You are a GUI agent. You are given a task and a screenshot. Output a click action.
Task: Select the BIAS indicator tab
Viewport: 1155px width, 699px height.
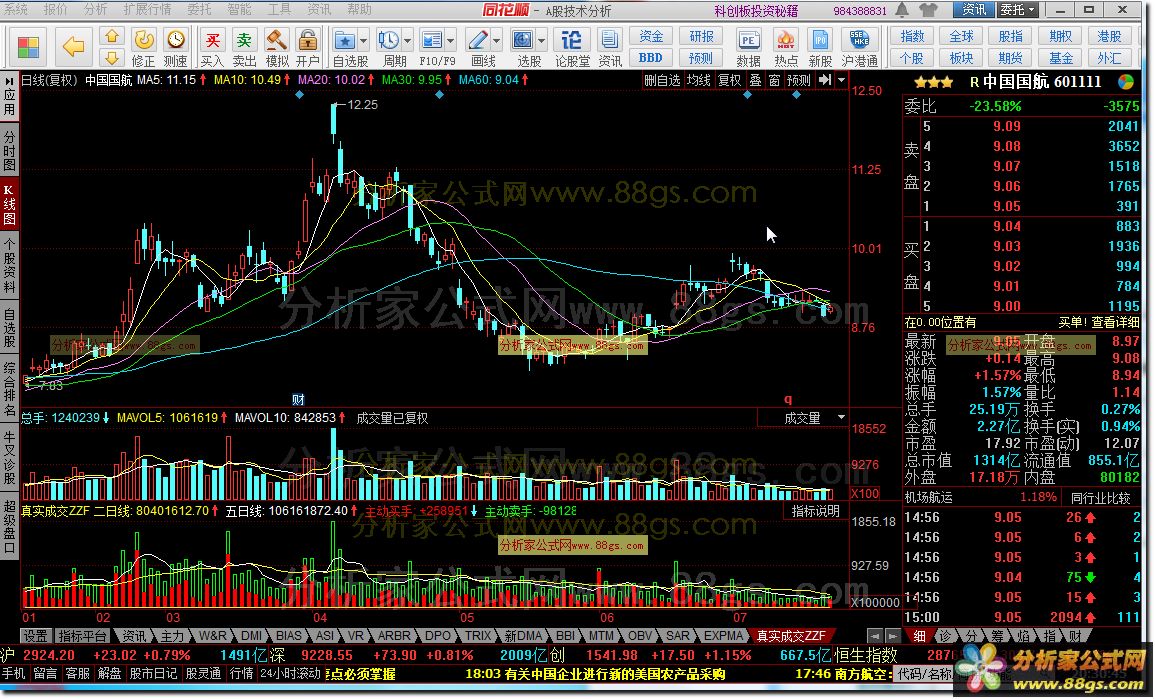[288, 636]
